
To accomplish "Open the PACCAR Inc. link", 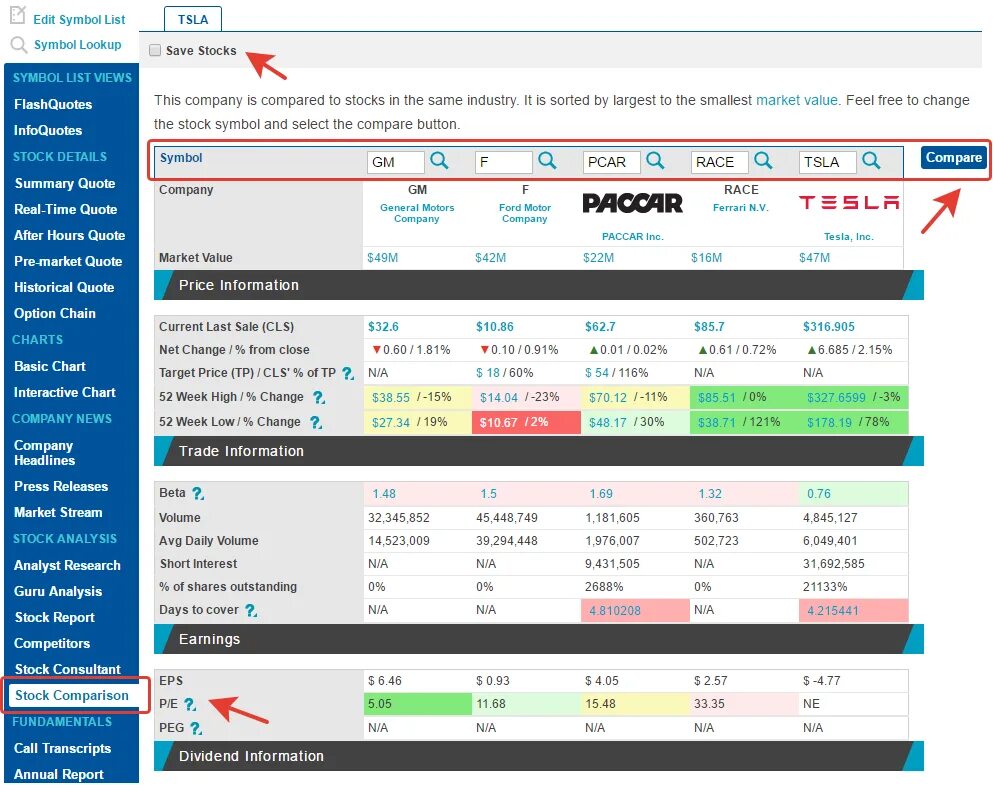I will (x=632, y=237).
